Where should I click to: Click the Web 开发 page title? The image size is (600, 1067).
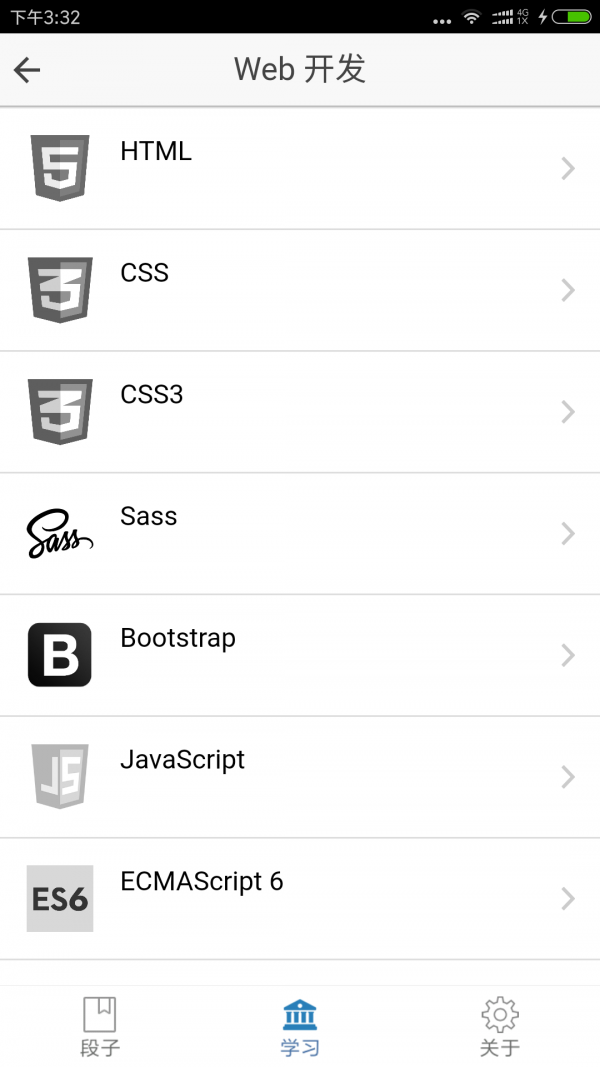point(300,69)
